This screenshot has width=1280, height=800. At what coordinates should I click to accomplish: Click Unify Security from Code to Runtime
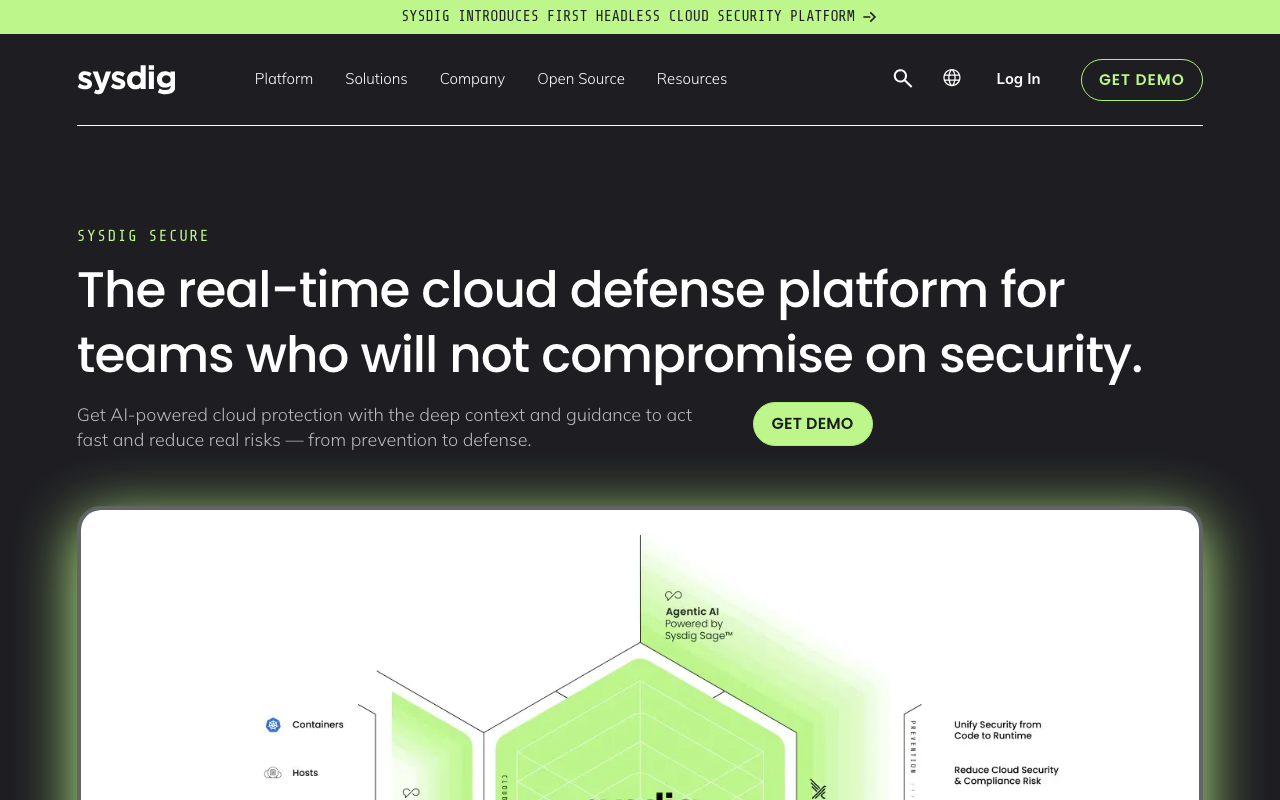pos(997,730)
